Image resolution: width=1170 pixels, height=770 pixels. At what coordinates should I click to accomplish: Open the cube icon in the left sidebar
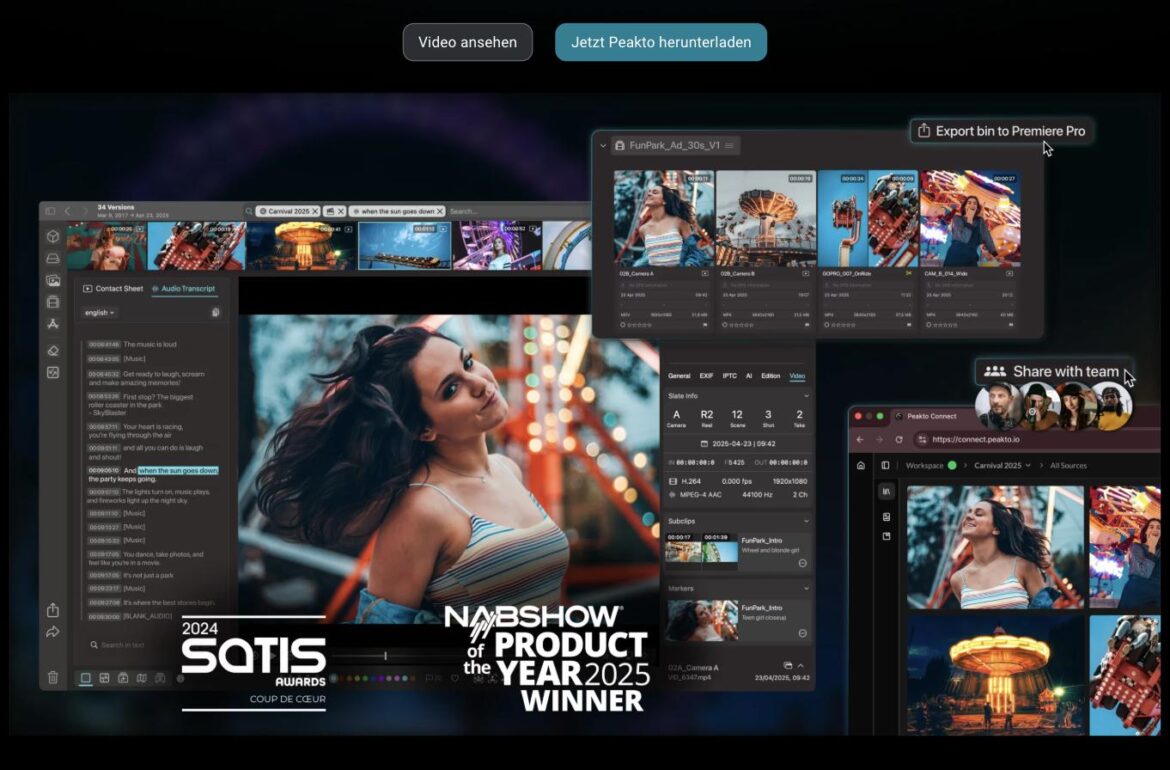click(x=53, y=237)
